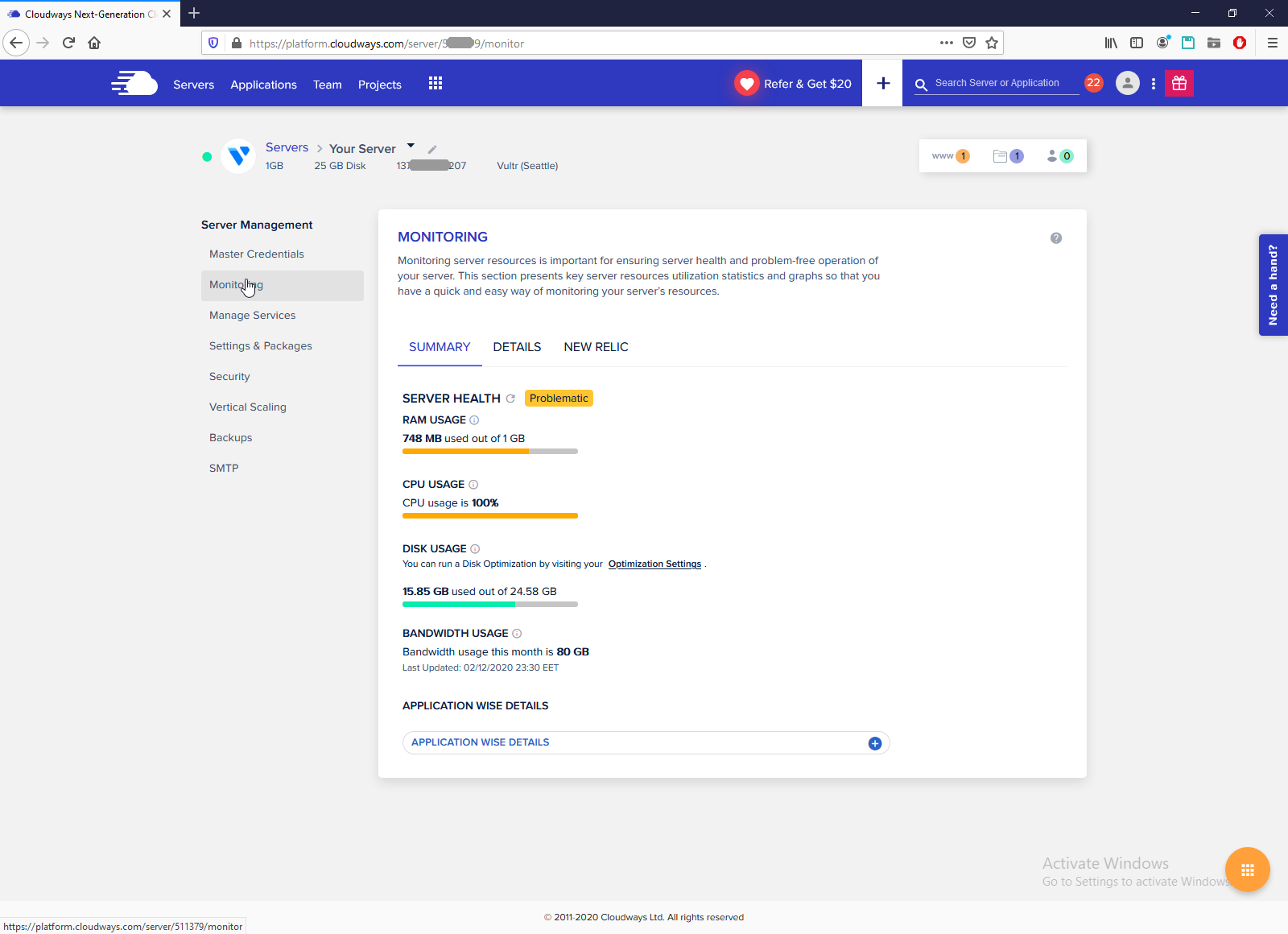
Task: Click the Optimization Settings link
Action: [x=654, y=564]
